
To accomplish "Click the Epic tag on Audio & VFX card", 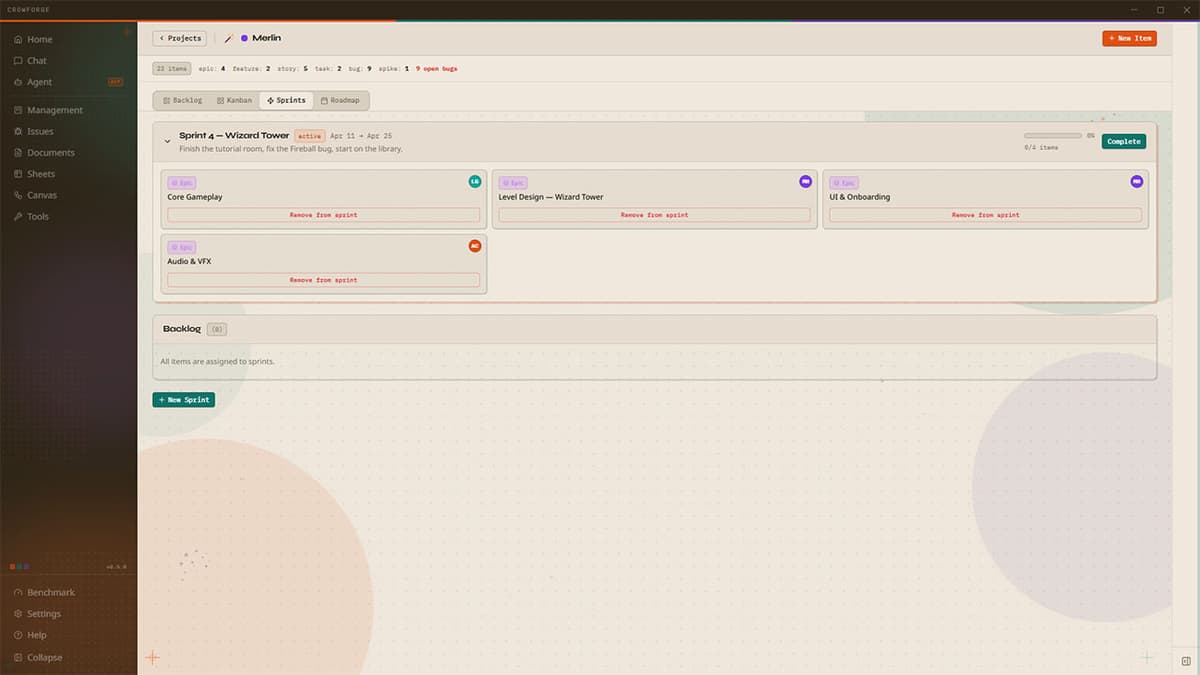I will point(182,247).
